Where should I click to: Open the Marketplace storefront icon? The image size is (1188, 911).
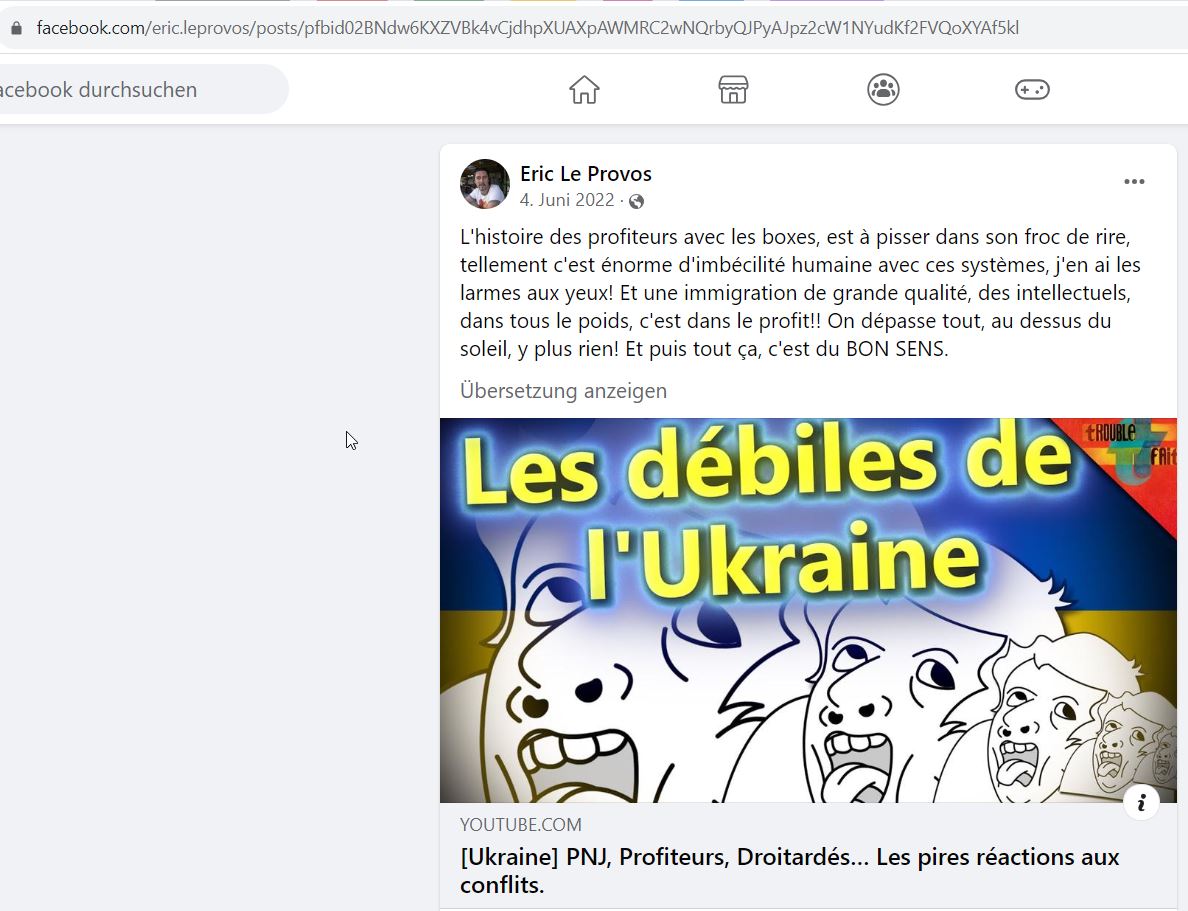click(733, 89)
